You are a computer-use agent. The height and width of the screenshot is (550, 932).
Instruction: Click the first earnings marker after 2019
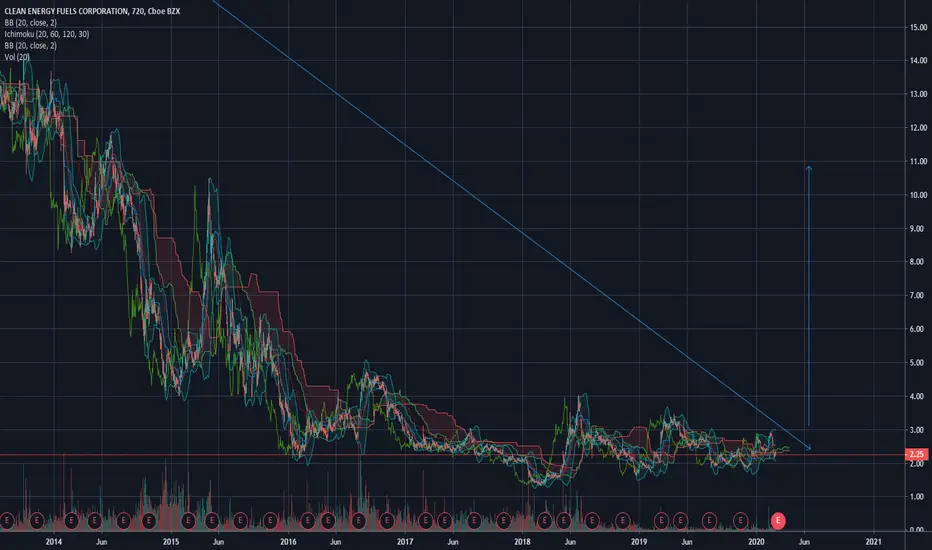pos(661,521)
